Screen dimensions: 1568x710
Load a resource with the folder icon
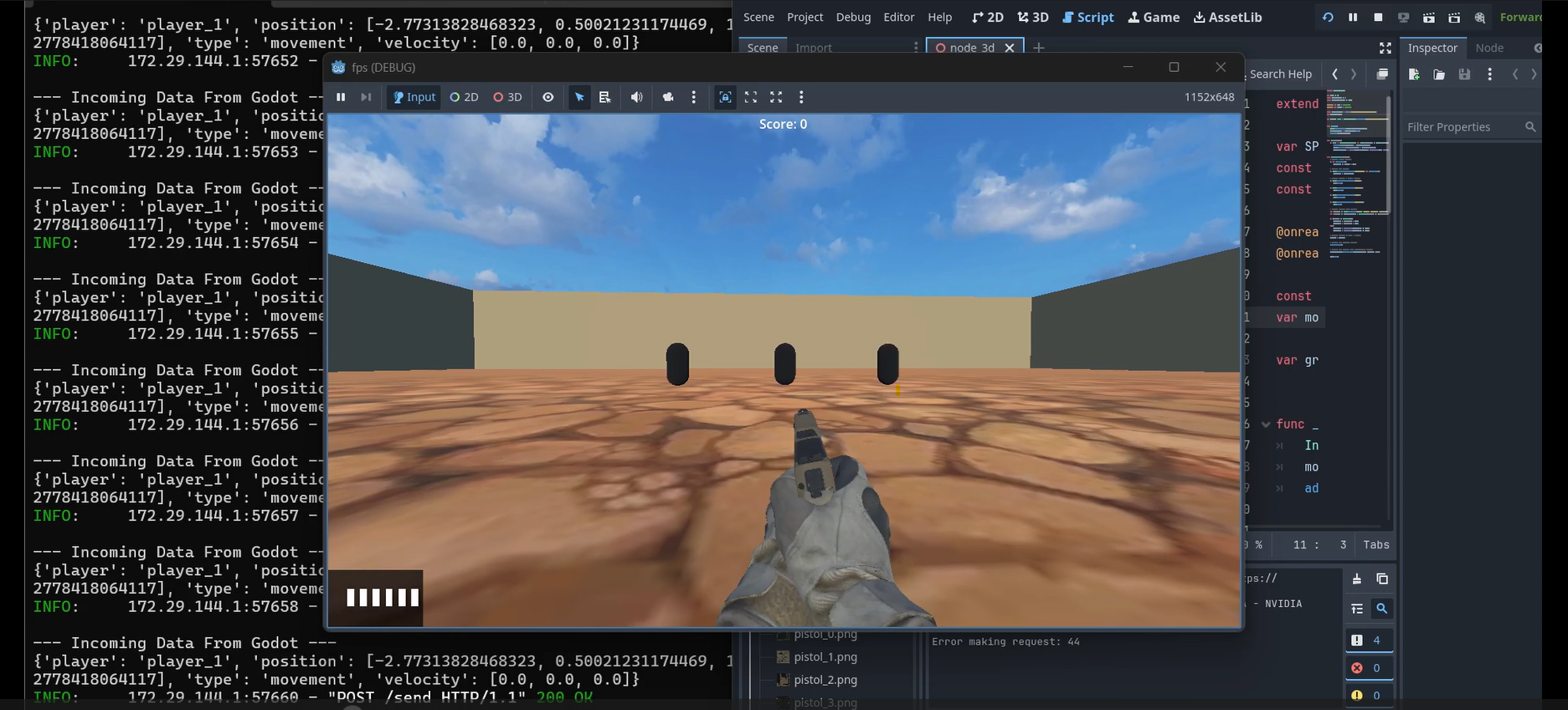[x=1439, y=75]
